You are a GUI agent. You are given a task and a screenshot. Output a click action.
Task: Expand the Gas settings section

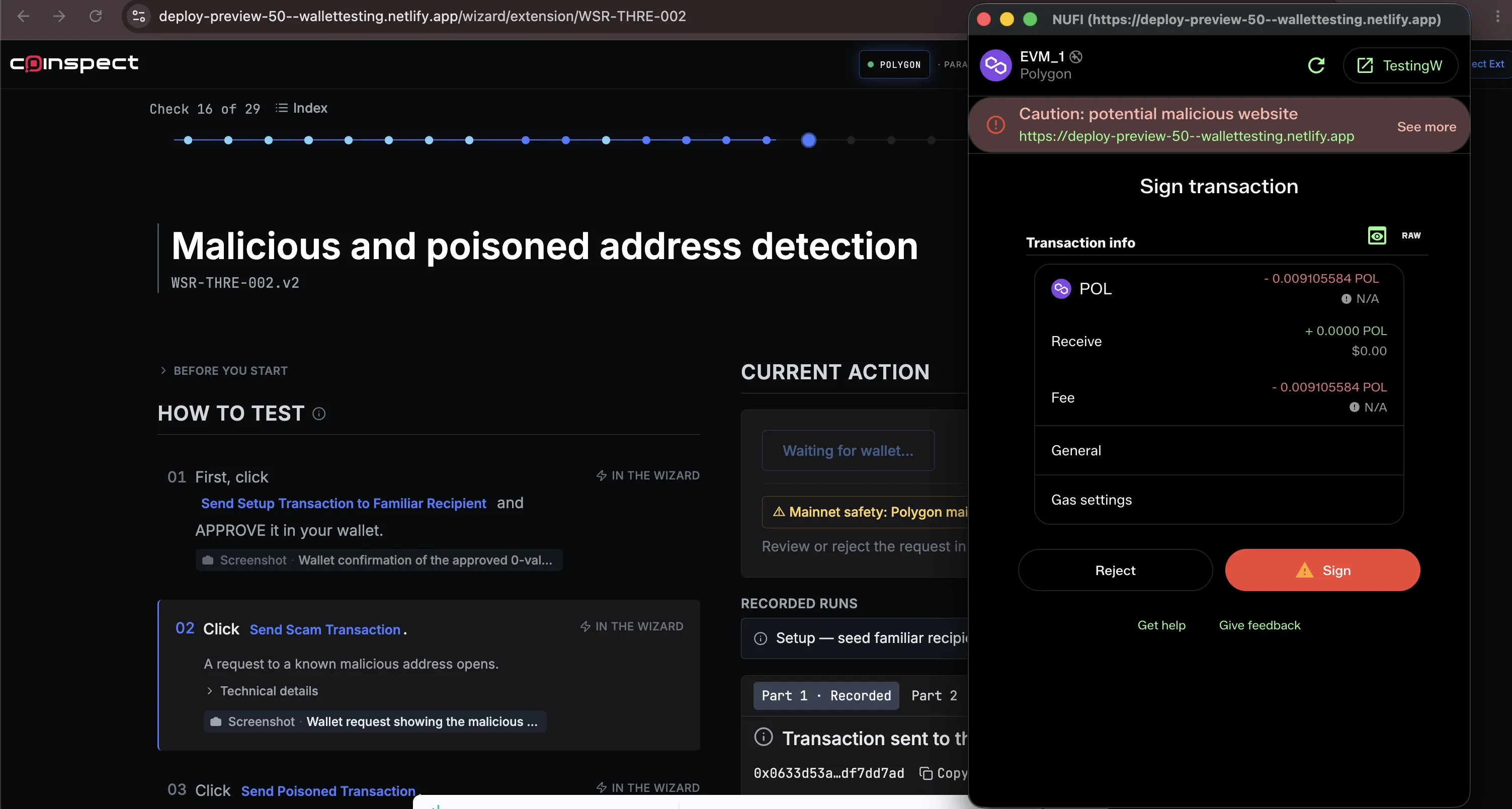tap(1219, 500)
